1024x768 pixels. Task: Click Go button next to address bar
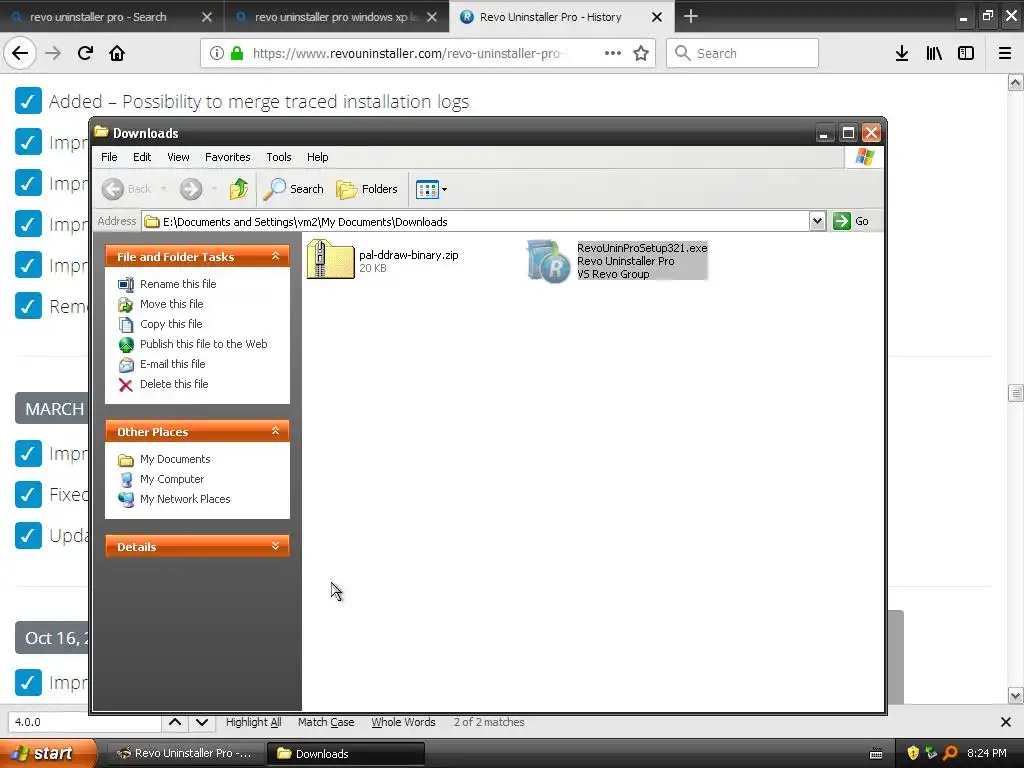point(852,221)
